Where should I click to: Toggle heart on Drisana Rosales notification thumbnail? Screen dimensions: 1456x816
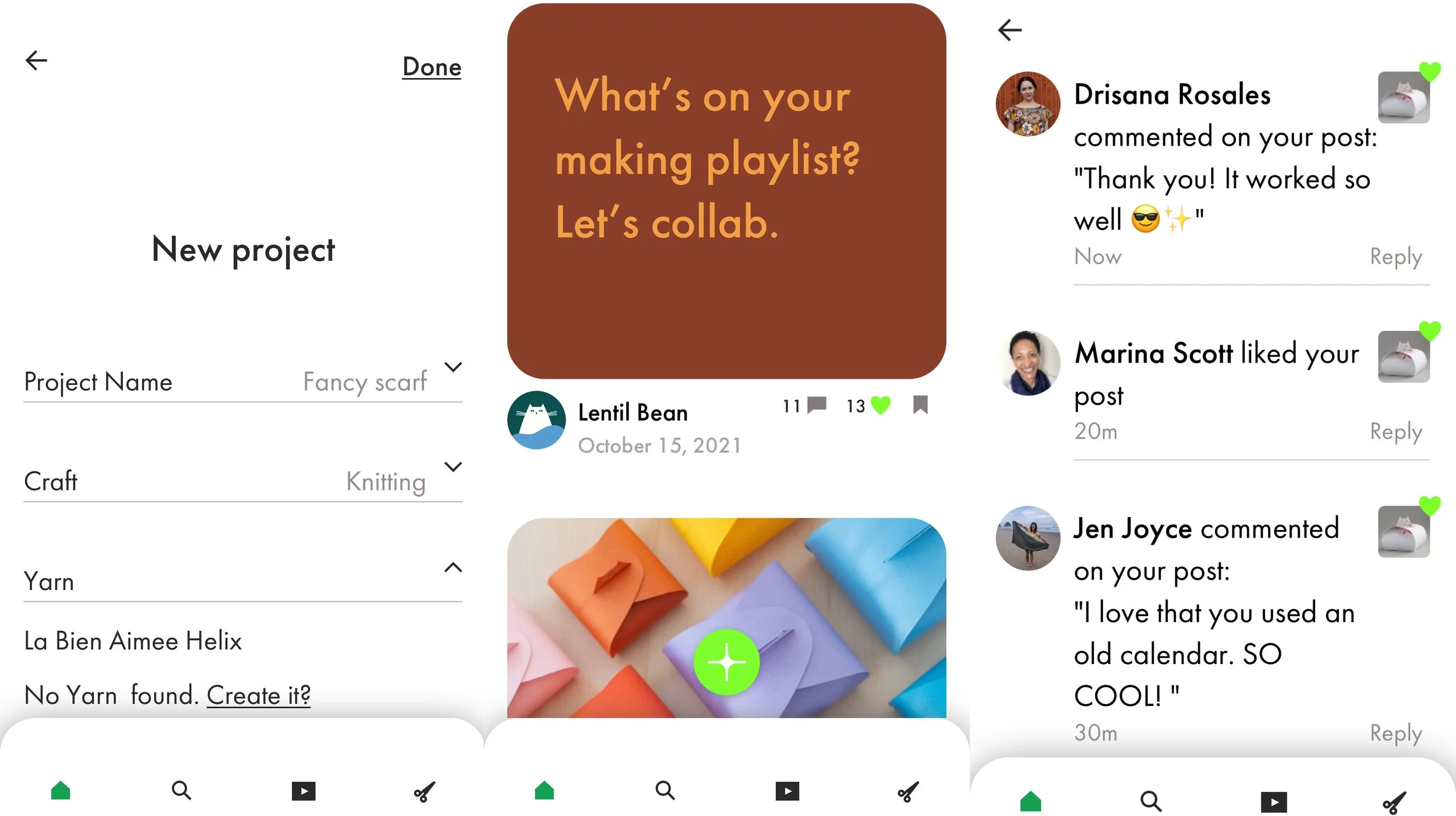coord(1430,72)
